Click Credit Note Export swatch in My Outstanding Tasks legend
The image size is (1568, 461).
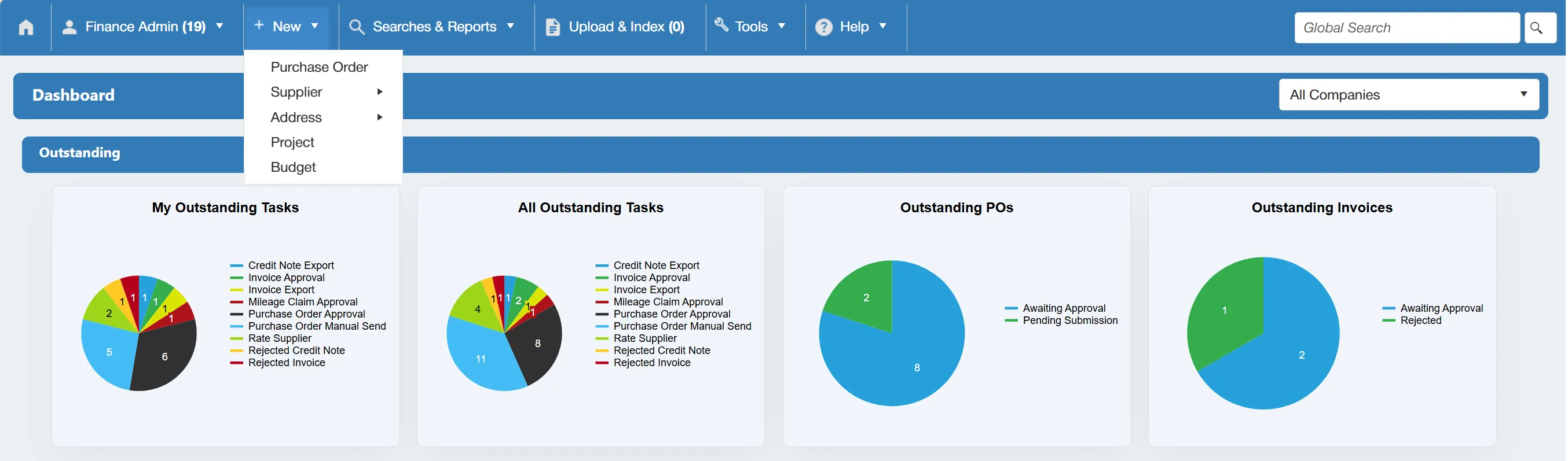click(236, 265)
